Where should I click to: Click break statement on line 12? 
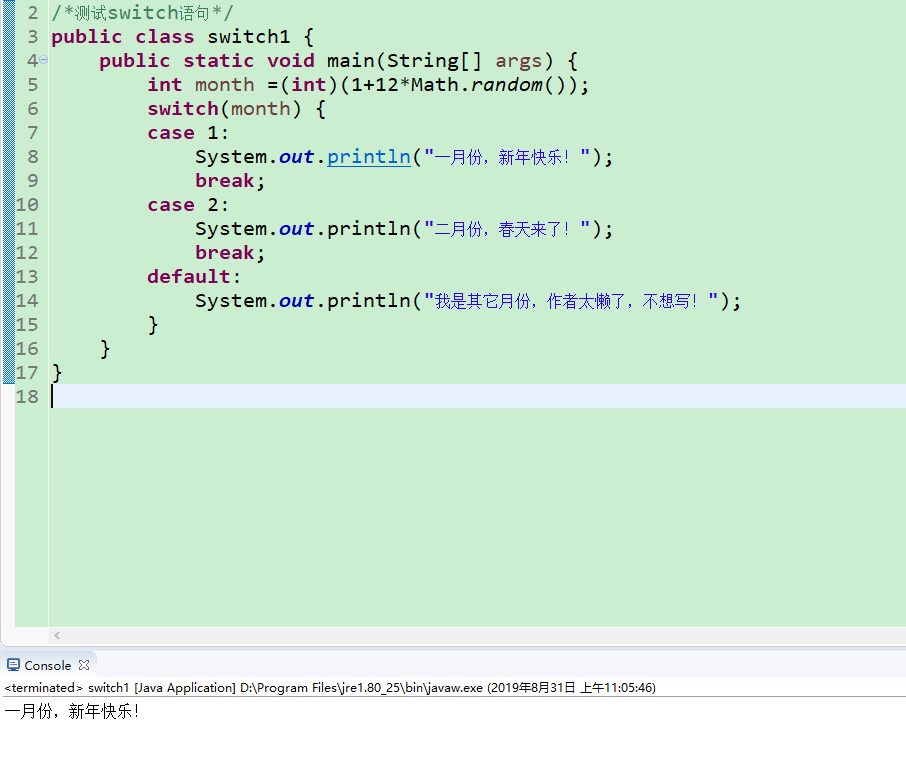(230, 253)
